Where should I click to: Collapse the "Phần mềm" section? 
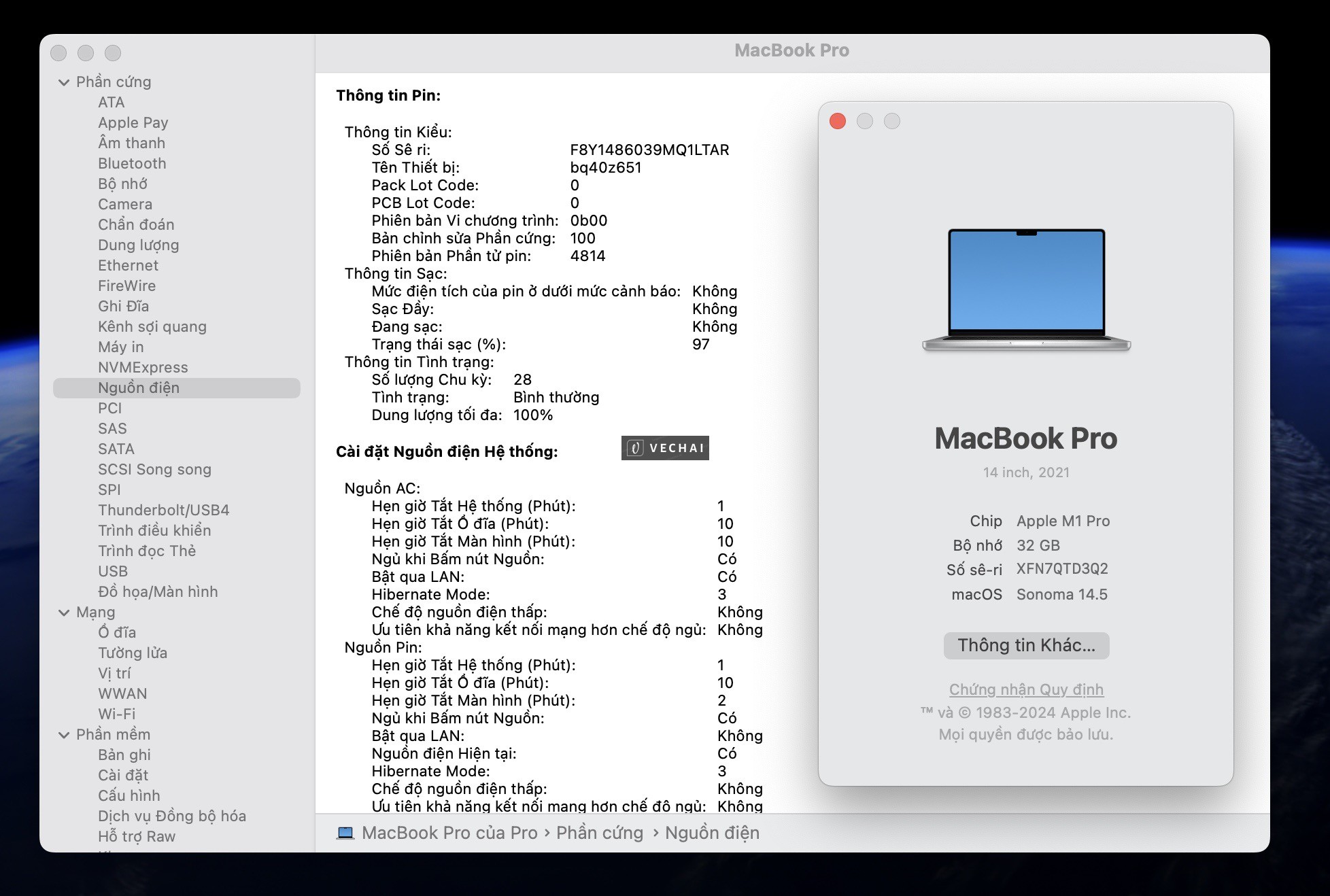click(63, 734)
